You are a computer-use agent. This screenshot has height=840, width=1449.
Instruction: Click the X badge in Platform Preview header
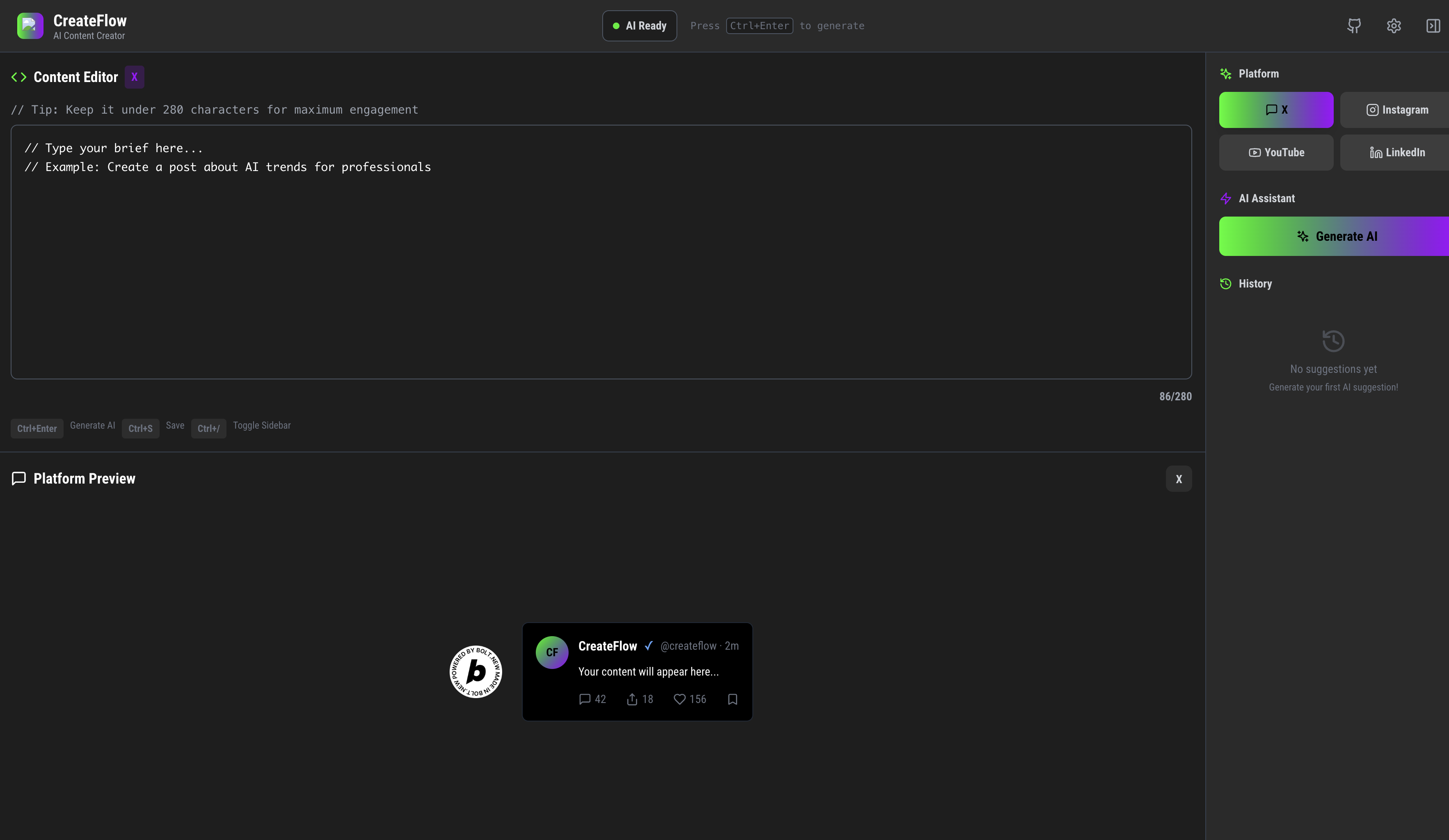point(1178,479)
